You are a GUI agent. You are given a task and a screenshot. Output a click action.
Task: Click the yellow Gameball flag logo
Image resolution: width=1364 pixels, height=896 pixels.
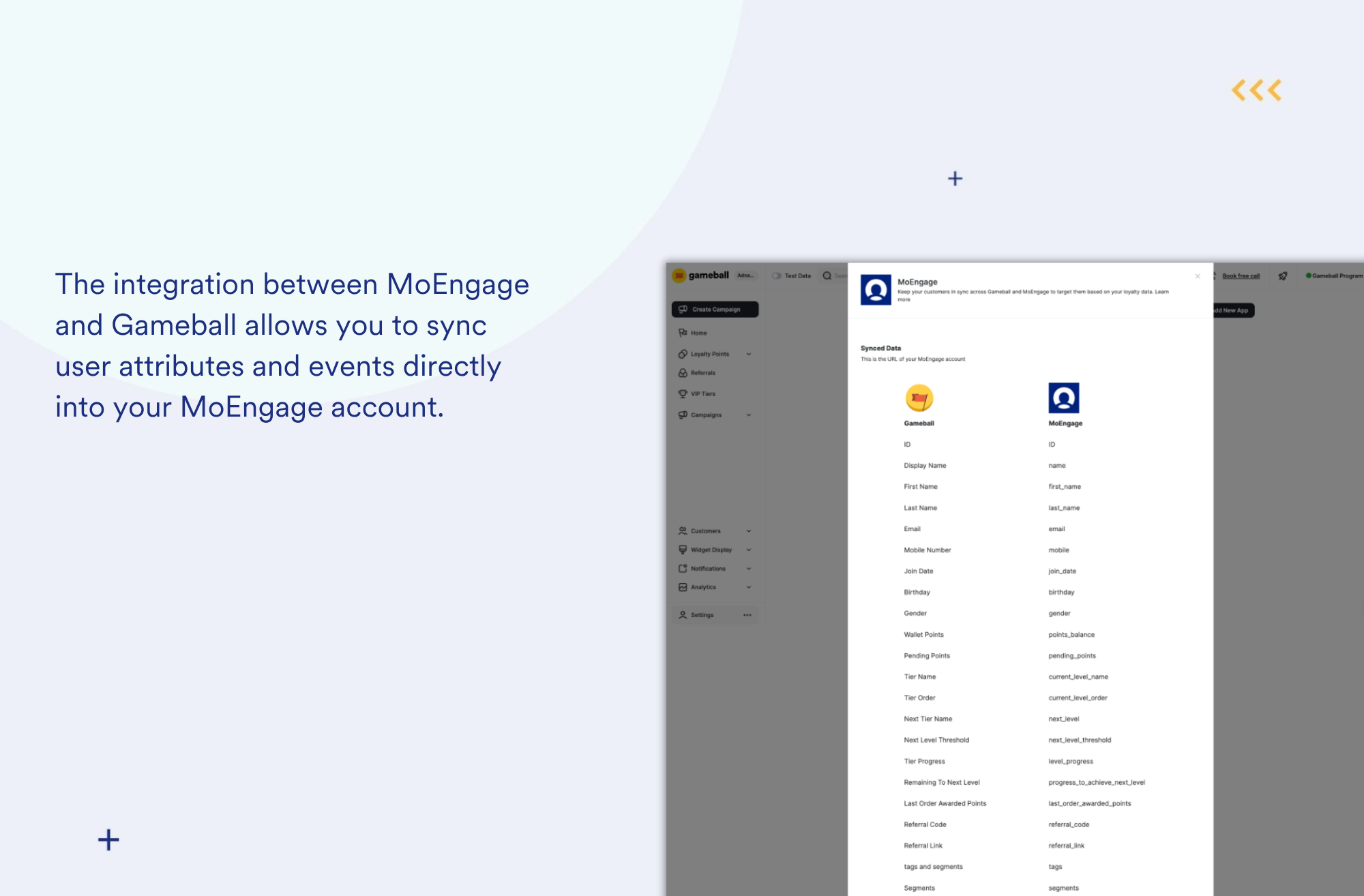(919, 398)
